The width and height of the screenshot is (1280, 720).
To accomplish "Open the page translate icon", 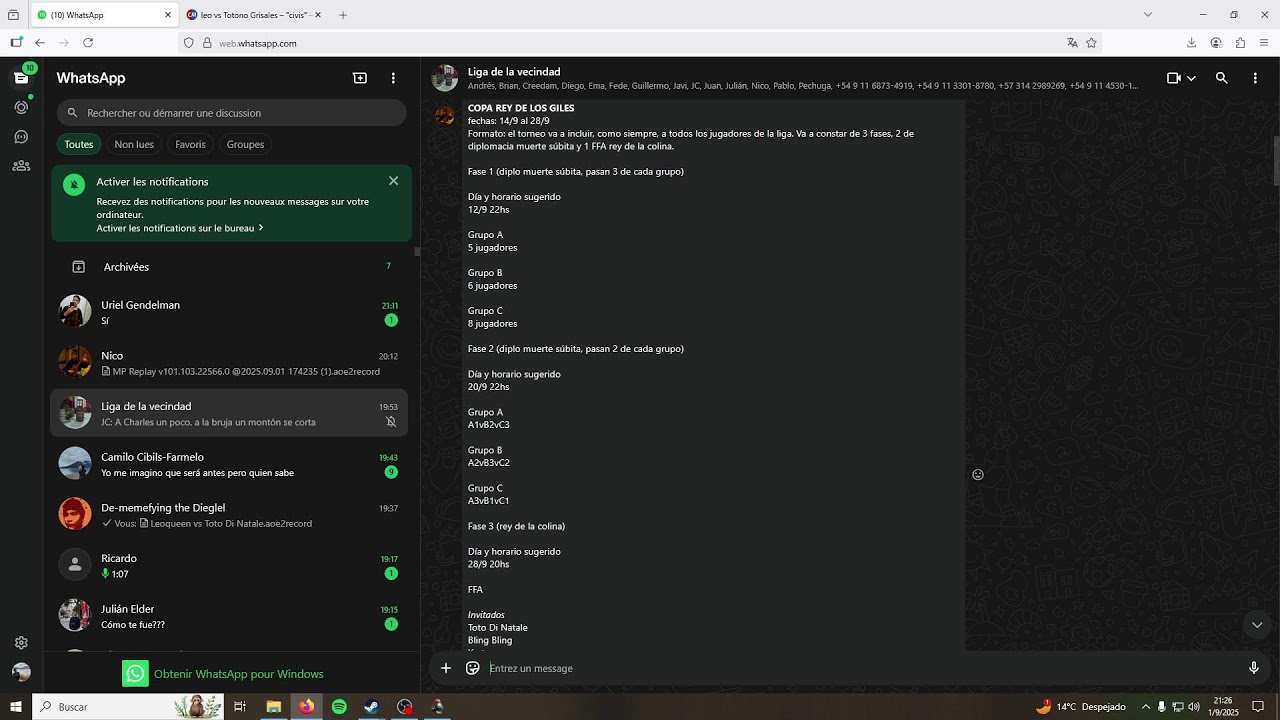I will (1072, 43).
